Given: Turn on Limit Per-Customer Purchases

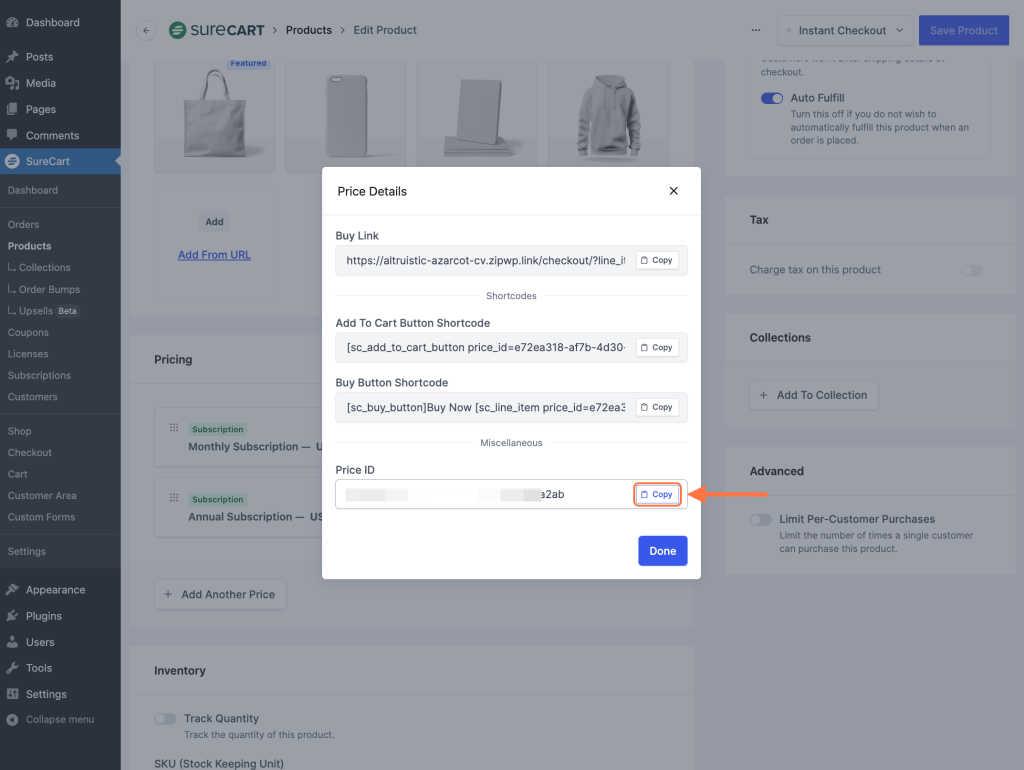Looking at the screenshot, I should 761,519.
